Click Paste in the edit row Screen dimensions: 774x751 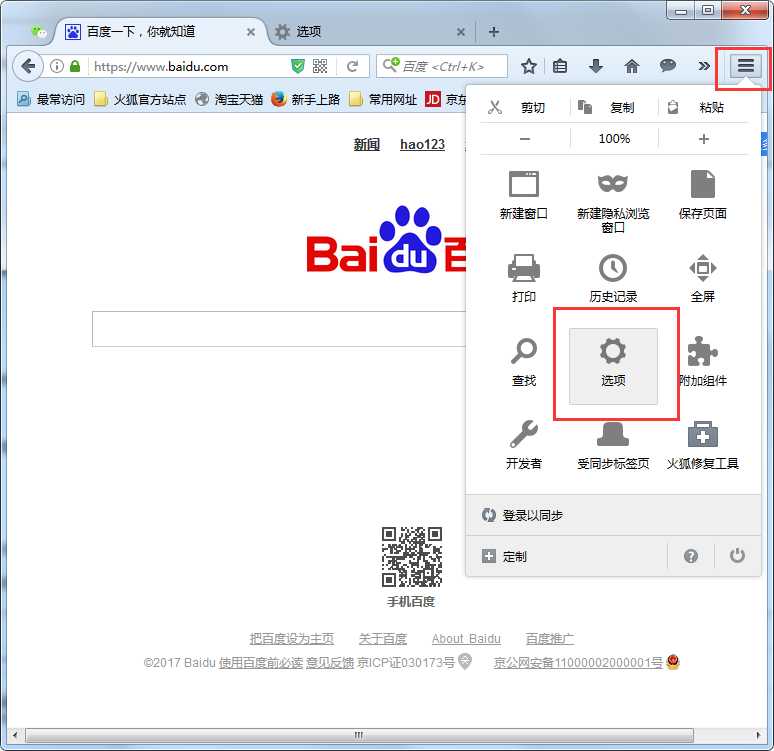point(703,107)
